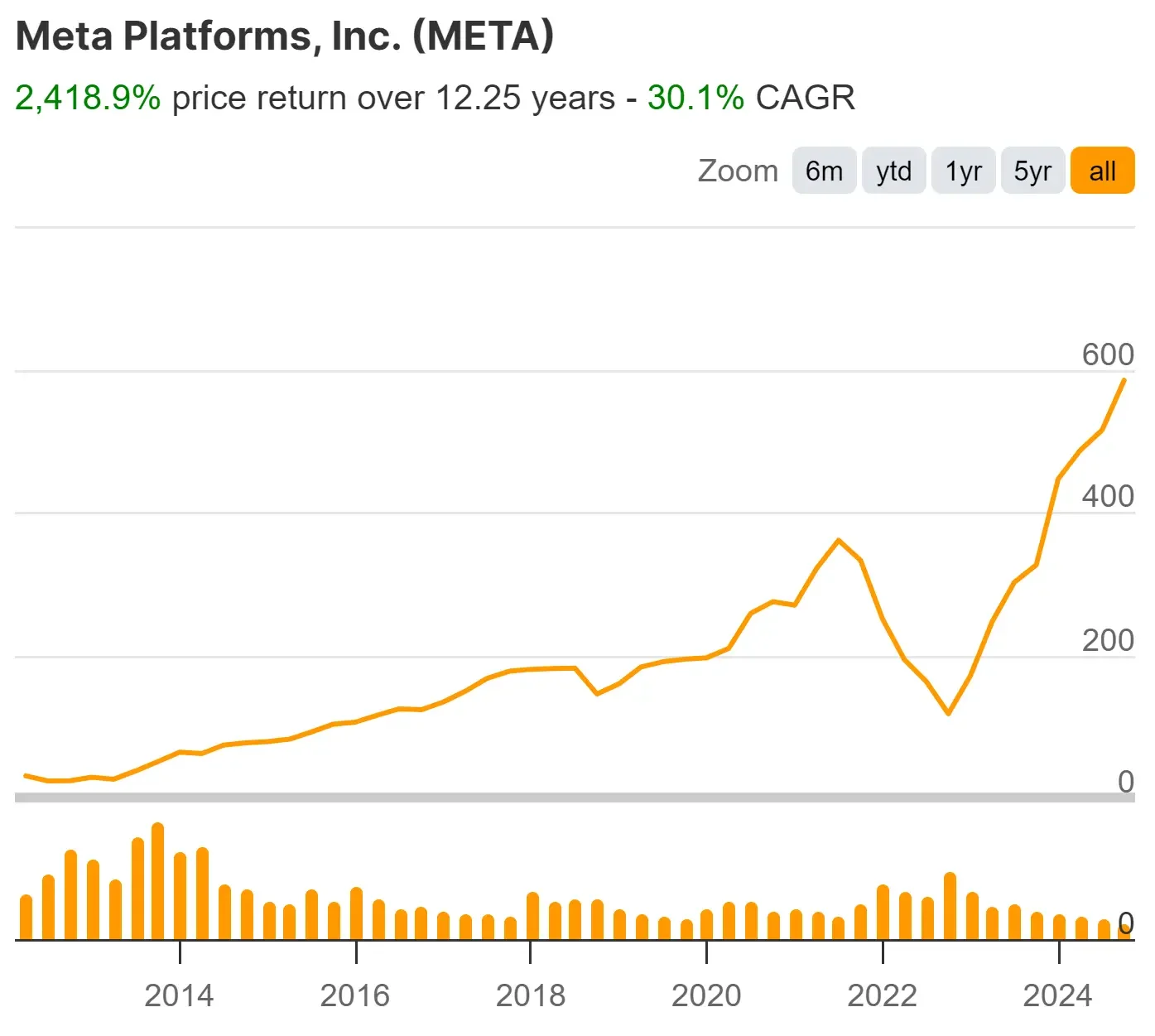Click the 2014 x-axis label
This screenshot has height=1036, width=1155.
pyautogui.click(x=179, y=995)
